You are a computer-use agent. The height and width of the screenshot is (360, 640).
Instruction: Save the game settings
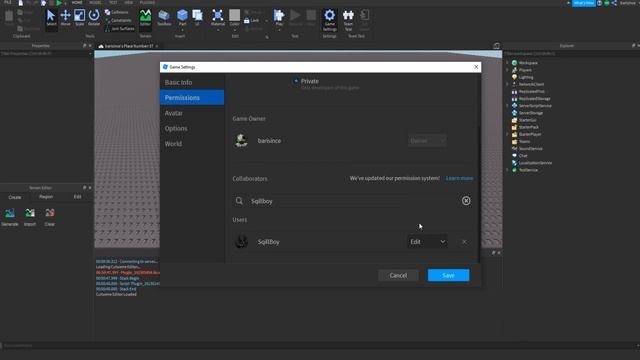pos(448,275)
